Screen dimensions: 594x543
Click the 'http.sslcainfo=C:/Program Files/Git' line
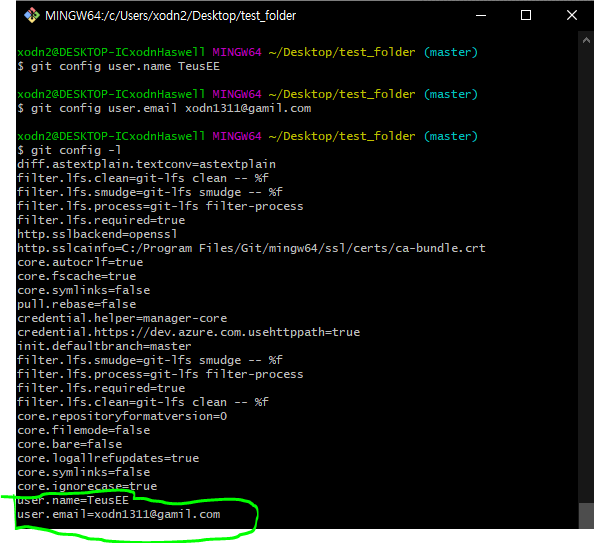tap(252, 248)
